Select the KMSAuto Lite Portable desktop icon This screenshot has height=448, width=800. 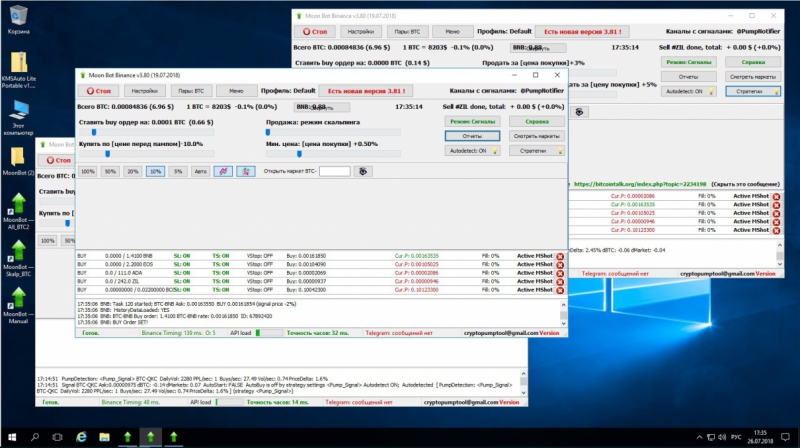pos(18,70)
